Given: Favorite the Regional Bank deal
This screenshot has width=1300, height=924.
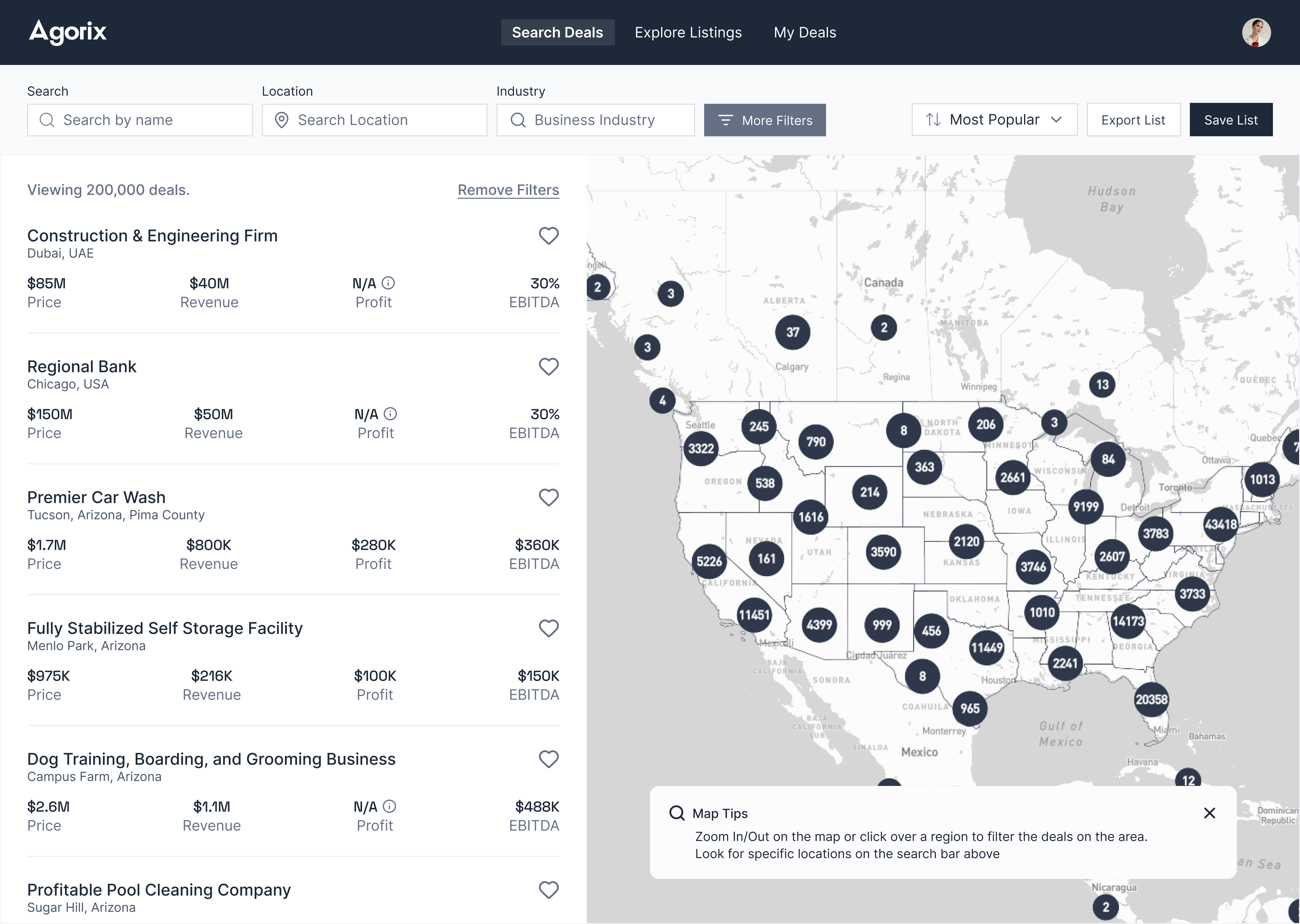Looking at the screenshot, I should pyautogui.click(x=549, y=366).
